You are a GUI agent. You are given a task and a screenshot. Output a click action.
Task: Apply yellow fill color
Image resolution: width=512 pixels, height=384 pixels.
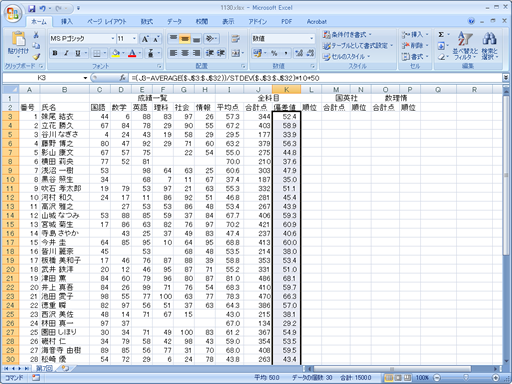point(116,53)
